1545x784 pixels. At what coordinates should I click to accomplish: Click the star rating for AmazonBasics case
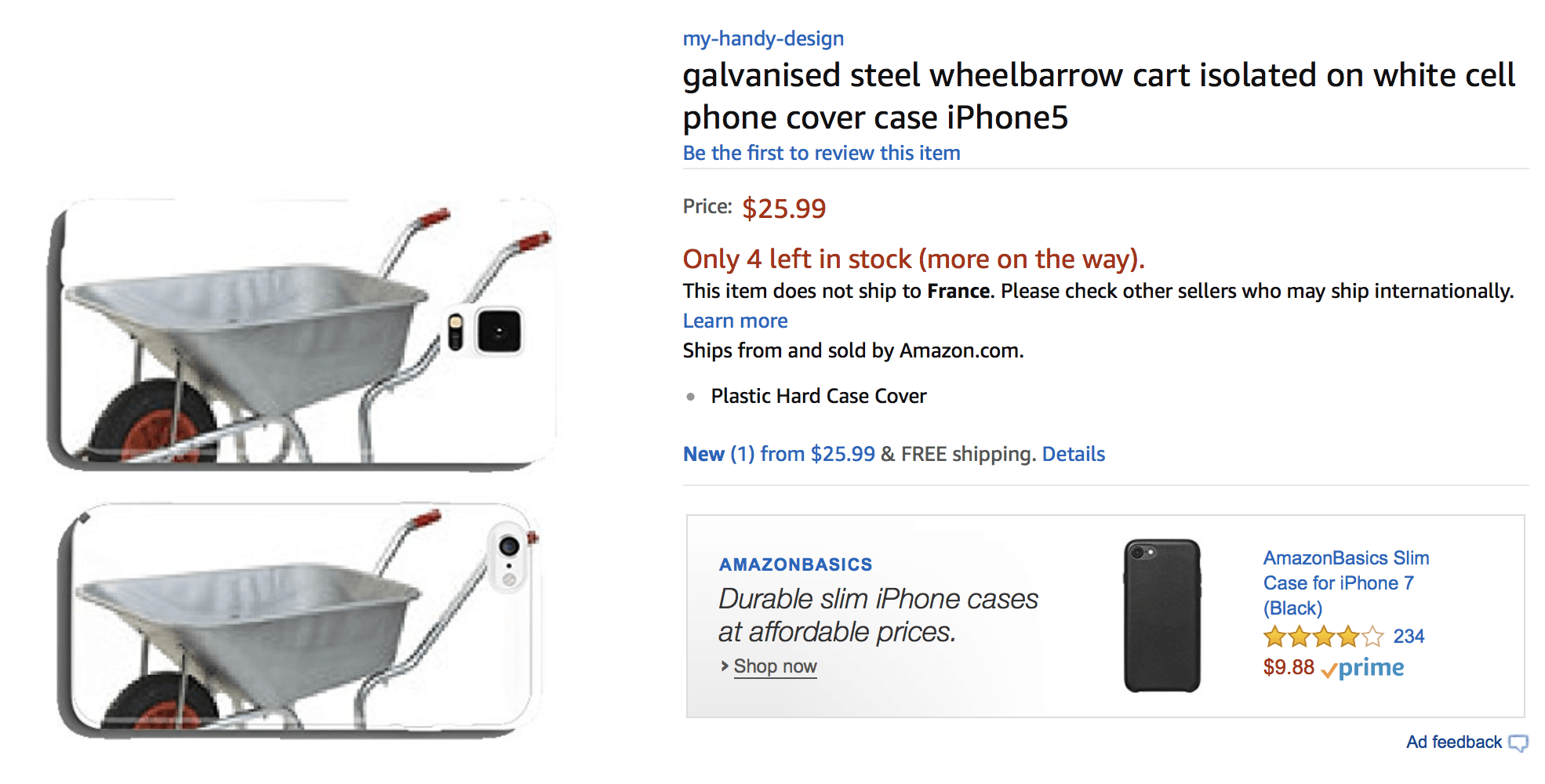click(x=1322, y=637)
